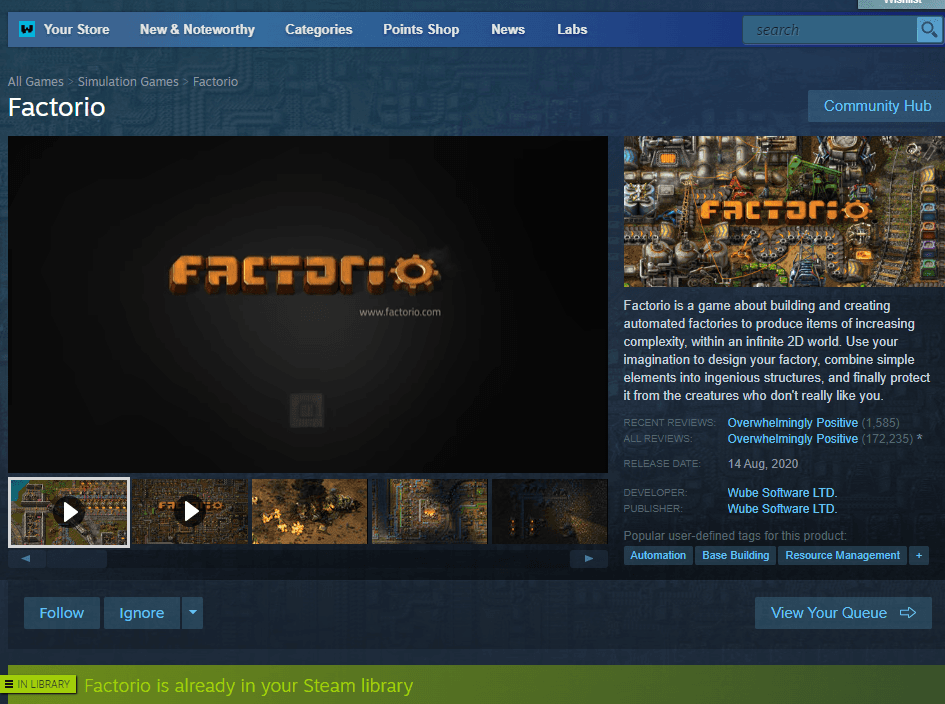Image resolution: width=945 pixels, height=704 pixels.
Task: Open publisher Wube Software LTD. link
Action: 782,509
